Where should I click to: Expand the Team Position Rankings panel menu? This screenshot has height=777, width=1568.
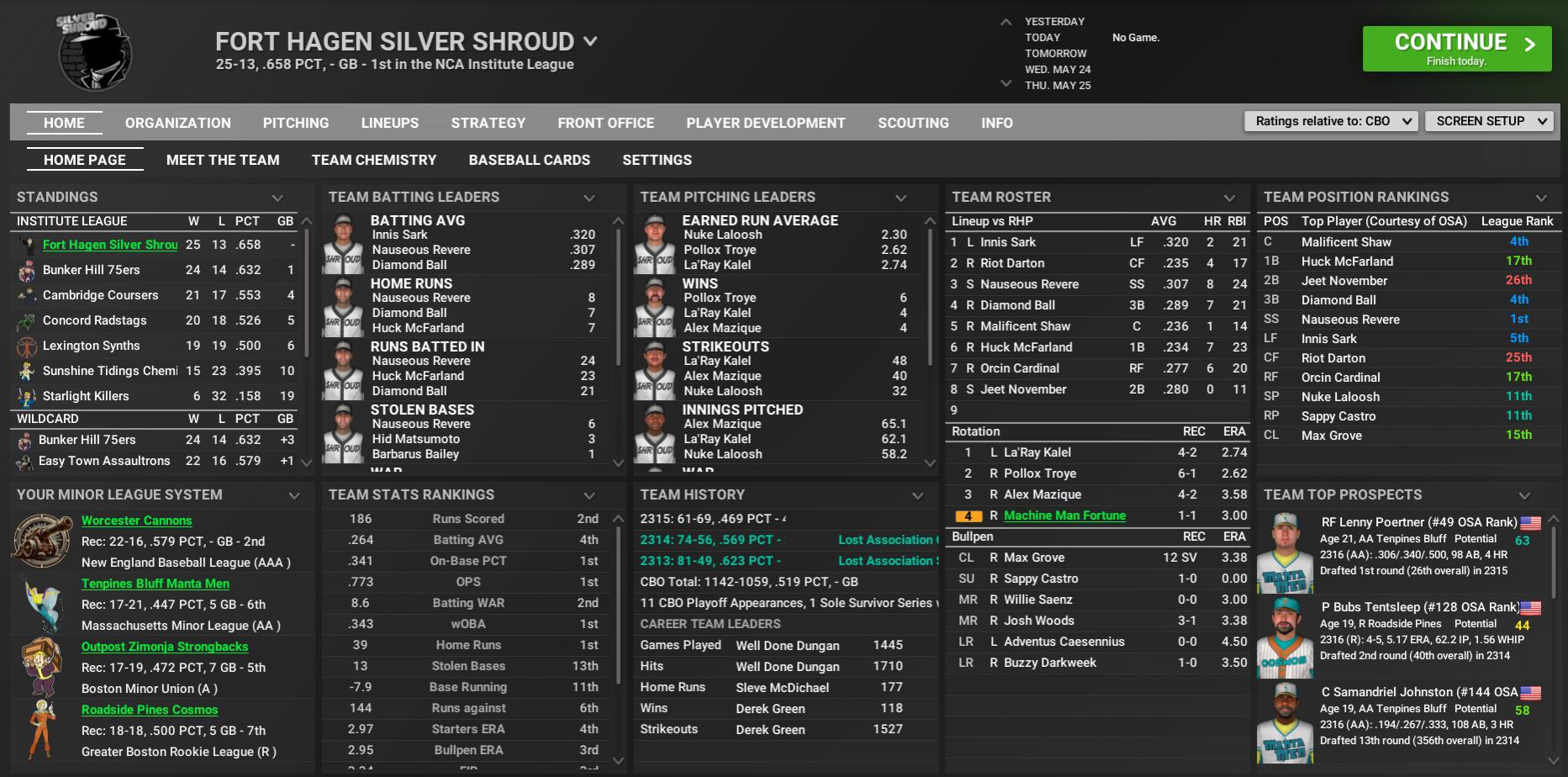pos(1541,198)
